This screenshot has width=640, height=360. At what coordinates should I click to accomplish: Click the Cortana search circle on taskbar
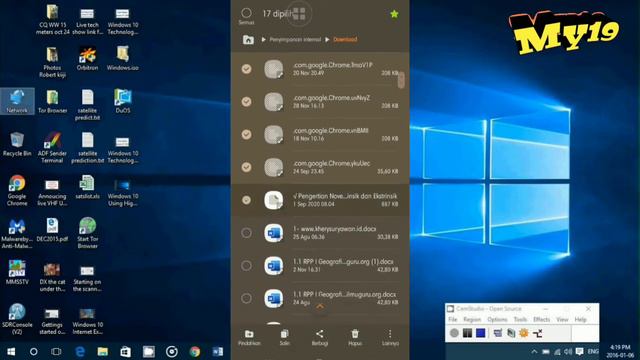click(34, 351)
